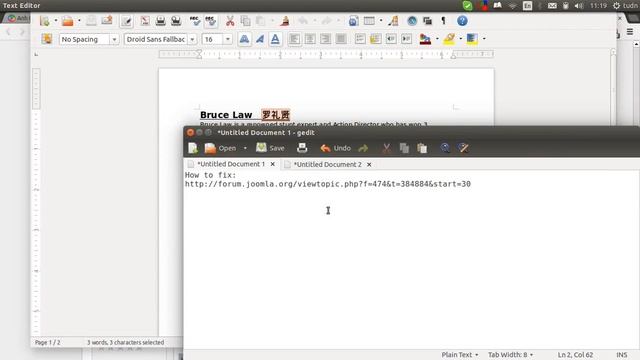
Task: Open Styles and Formatting icon
Action: [x=47, y=39]
